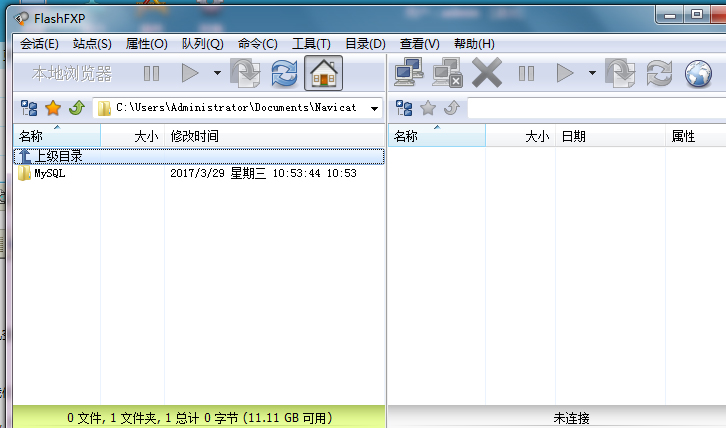
Task: Click the MySQL folder modified date text
Action: [x=263, y=173]
